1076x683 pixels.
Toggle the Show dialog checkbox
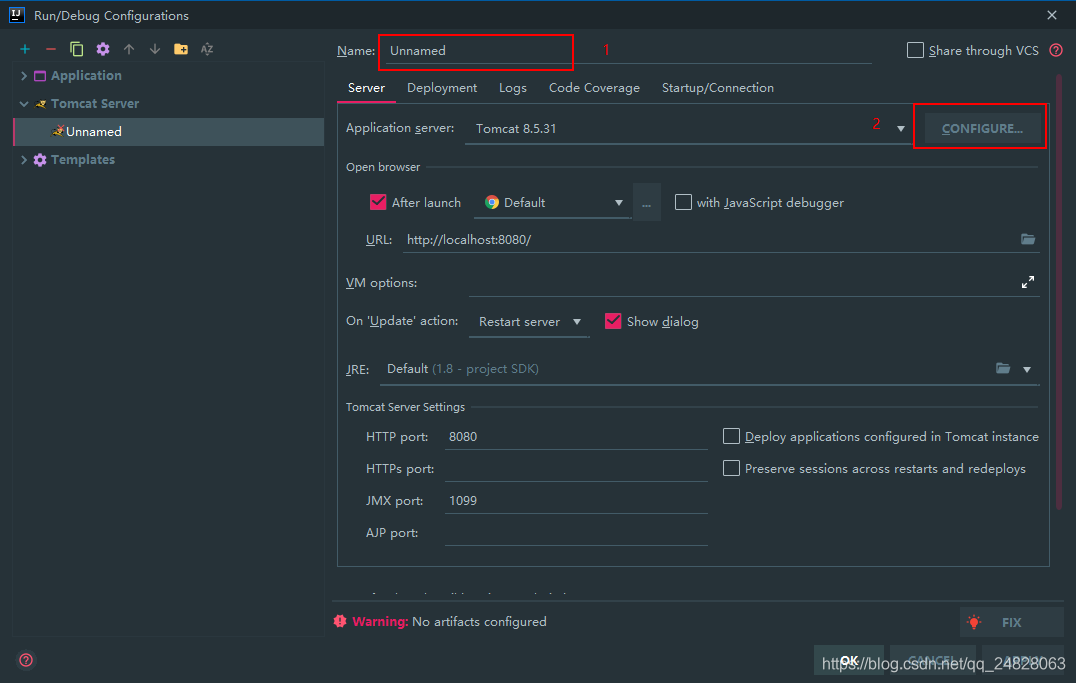coord(613,321)
